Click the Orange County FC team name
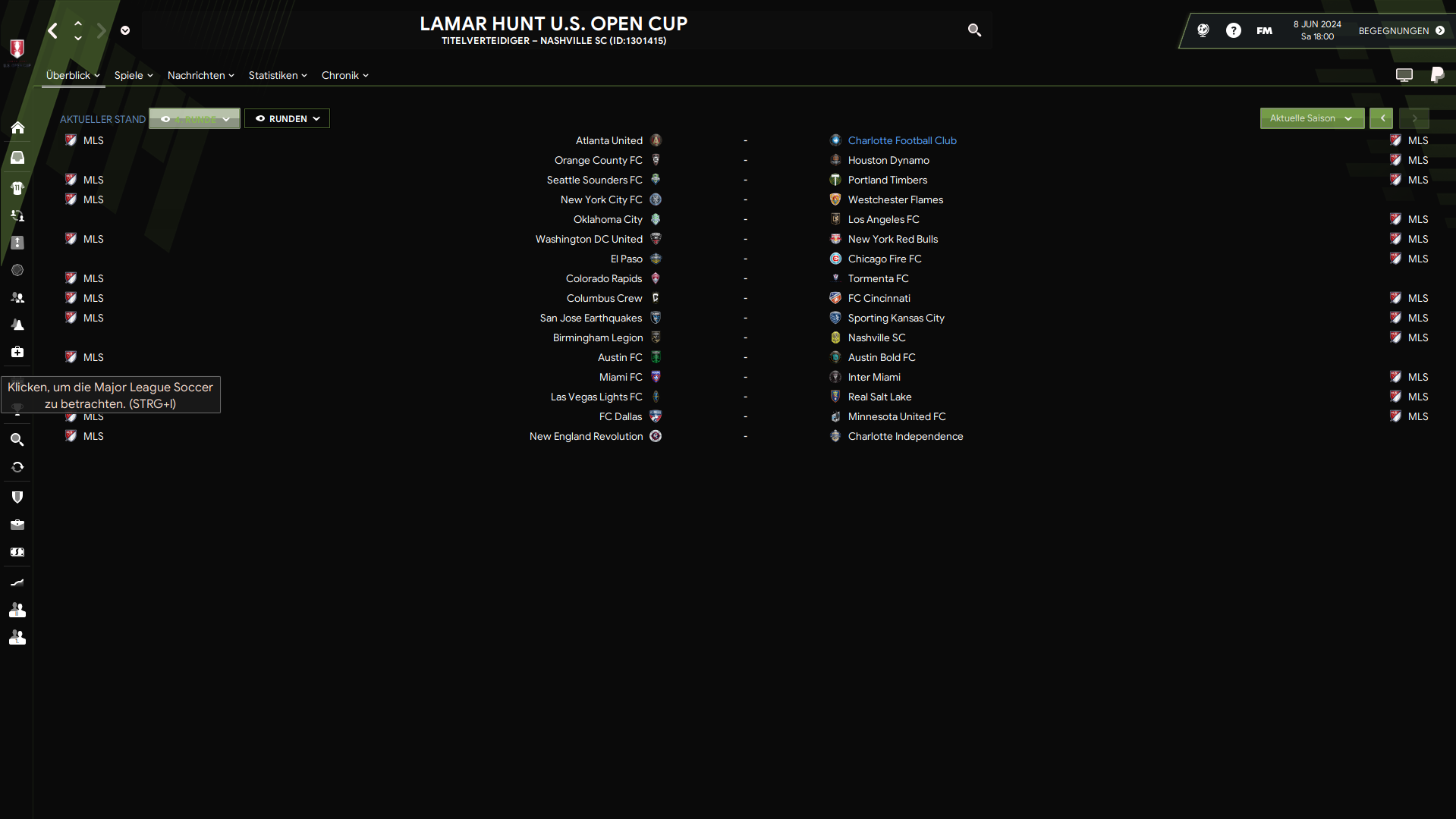Screen dimensions: 1456x819 (x=598, y=160)
